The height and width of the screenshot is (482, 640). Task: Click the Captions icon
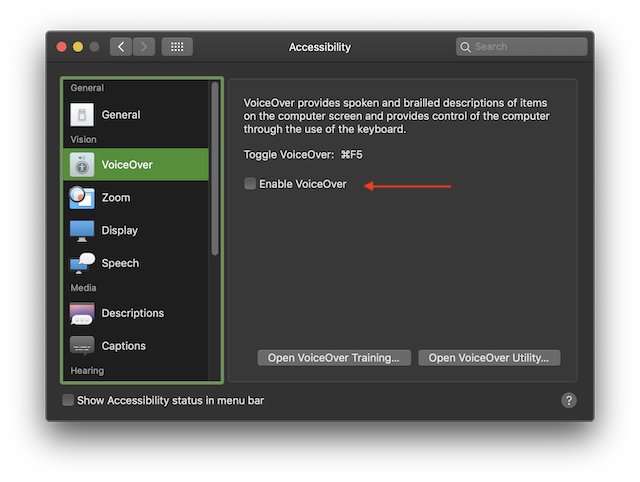[x=82, y=346]
